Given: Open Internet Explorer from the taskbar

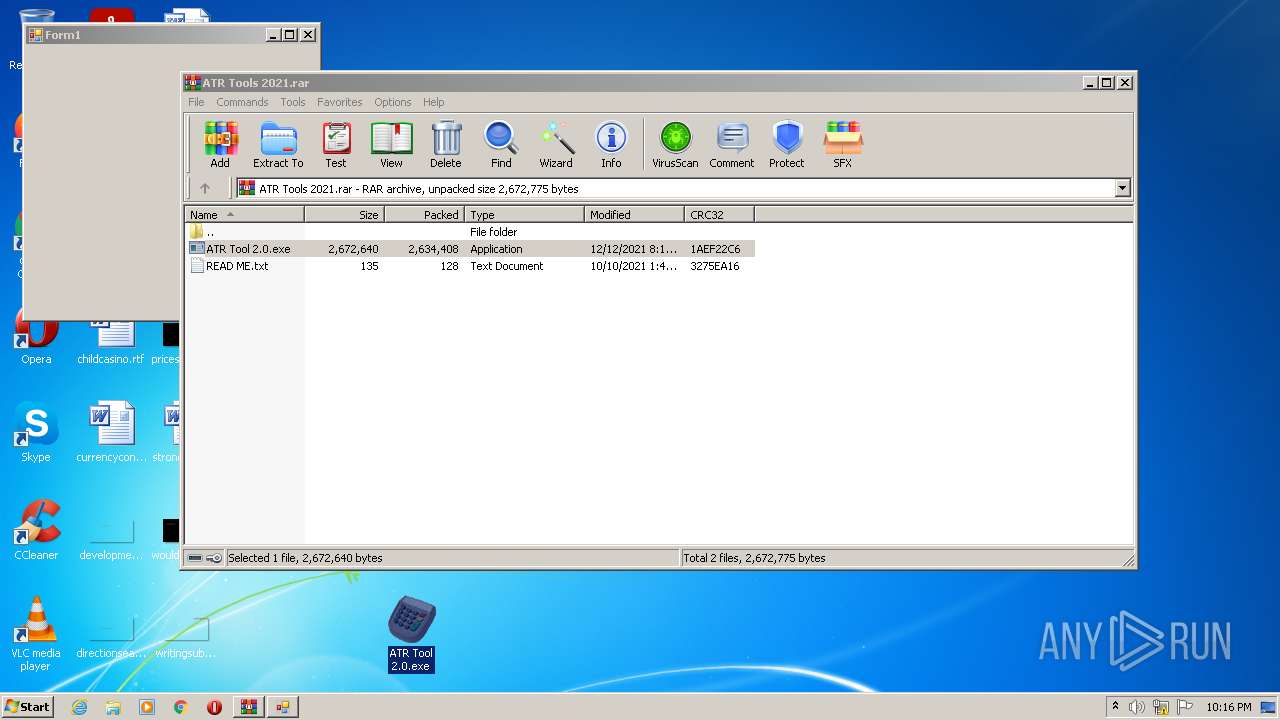Looking at the screenshot, I should 79,707.
